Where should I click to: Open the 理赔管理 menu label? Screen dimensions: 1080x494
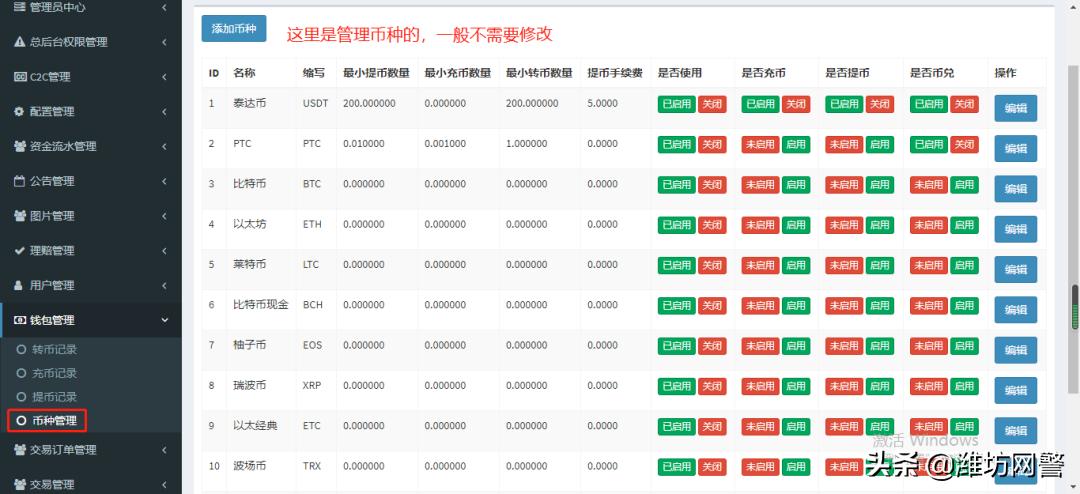pyautogui.click(x=52, y=250)
